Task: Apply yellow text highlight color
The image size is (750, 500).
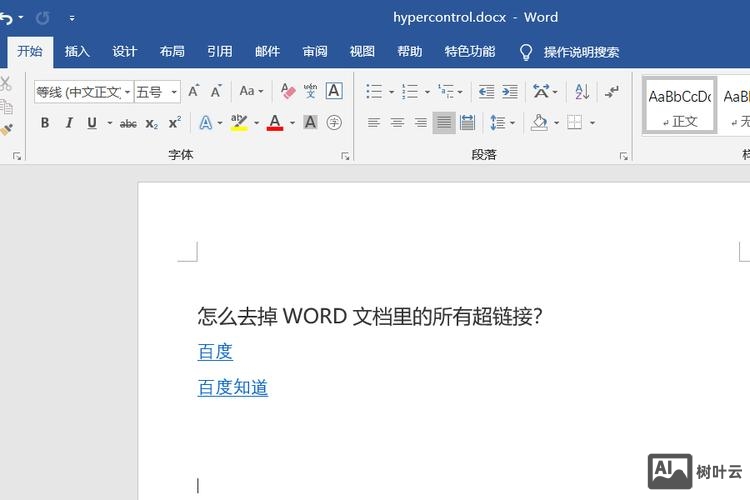Action: 239,122
